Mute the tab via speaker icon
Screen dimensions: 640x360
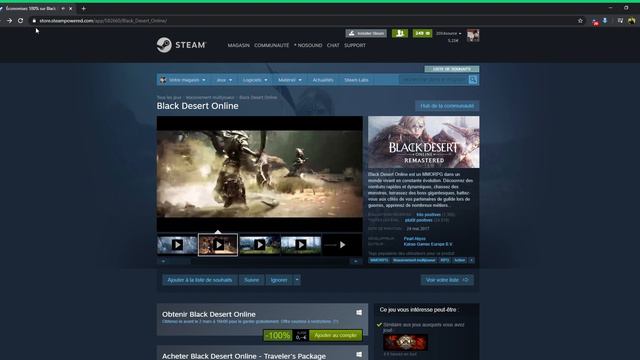point(63,8)
